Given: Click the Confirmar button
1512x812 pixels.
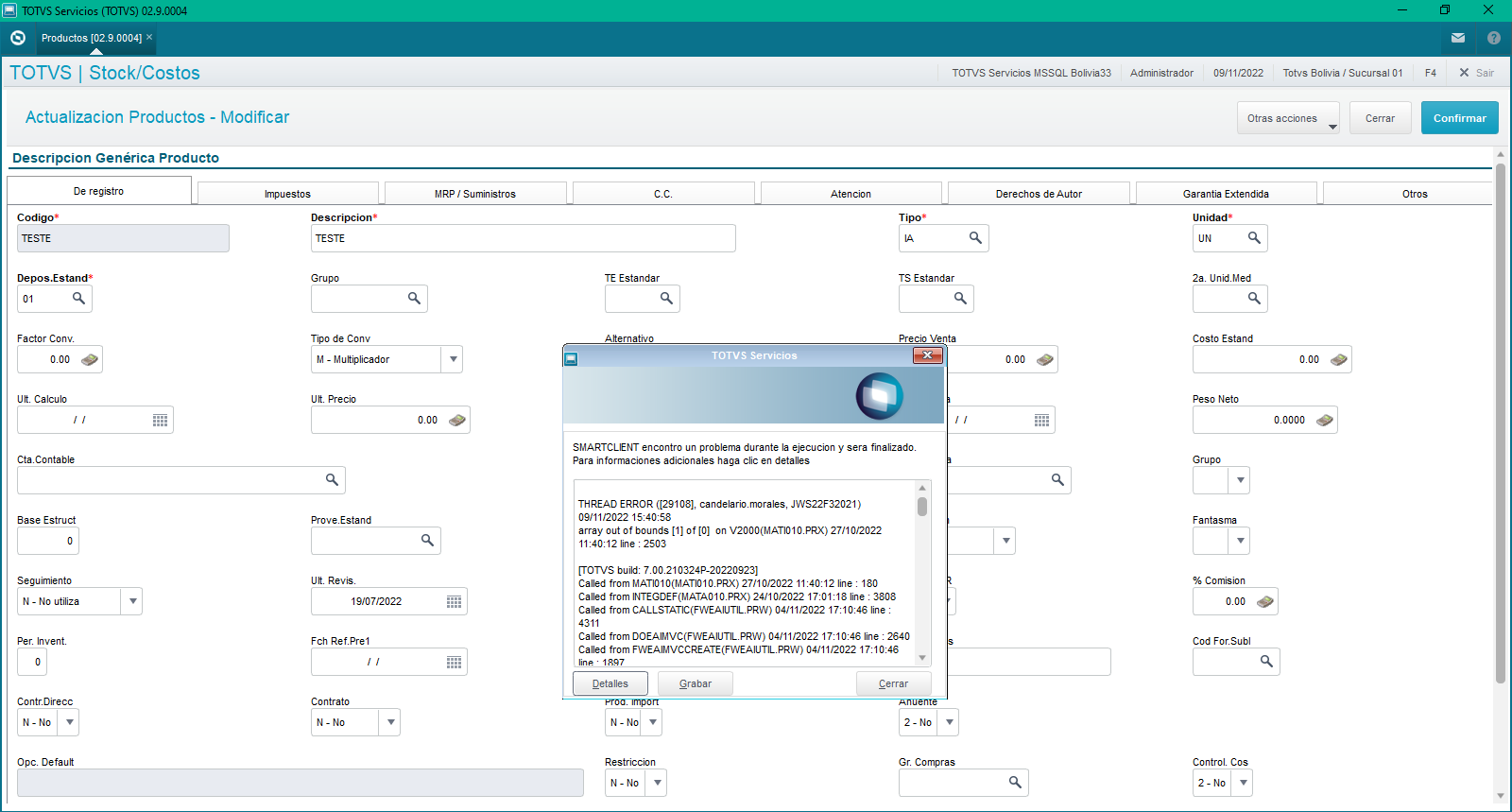Looking at the screenshot, I should (x=1459, y=118).
